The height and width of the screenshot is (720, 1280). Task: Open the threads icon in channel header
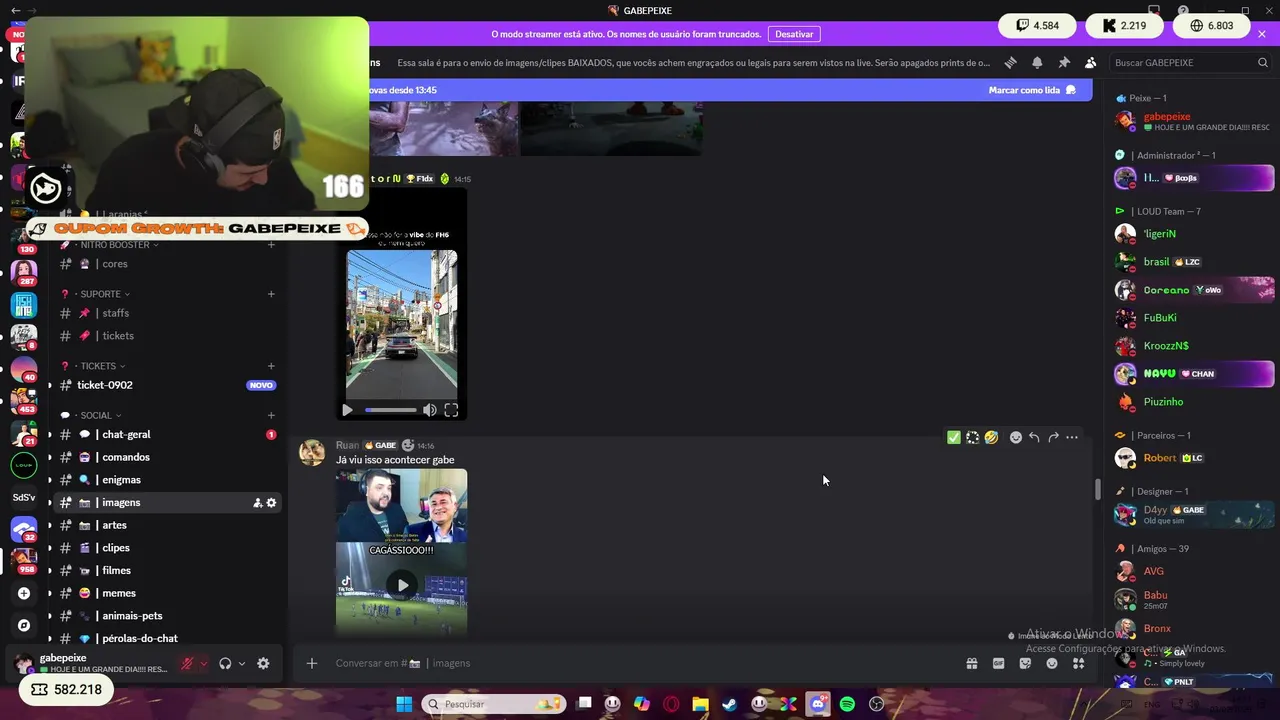click(1010, 62)
